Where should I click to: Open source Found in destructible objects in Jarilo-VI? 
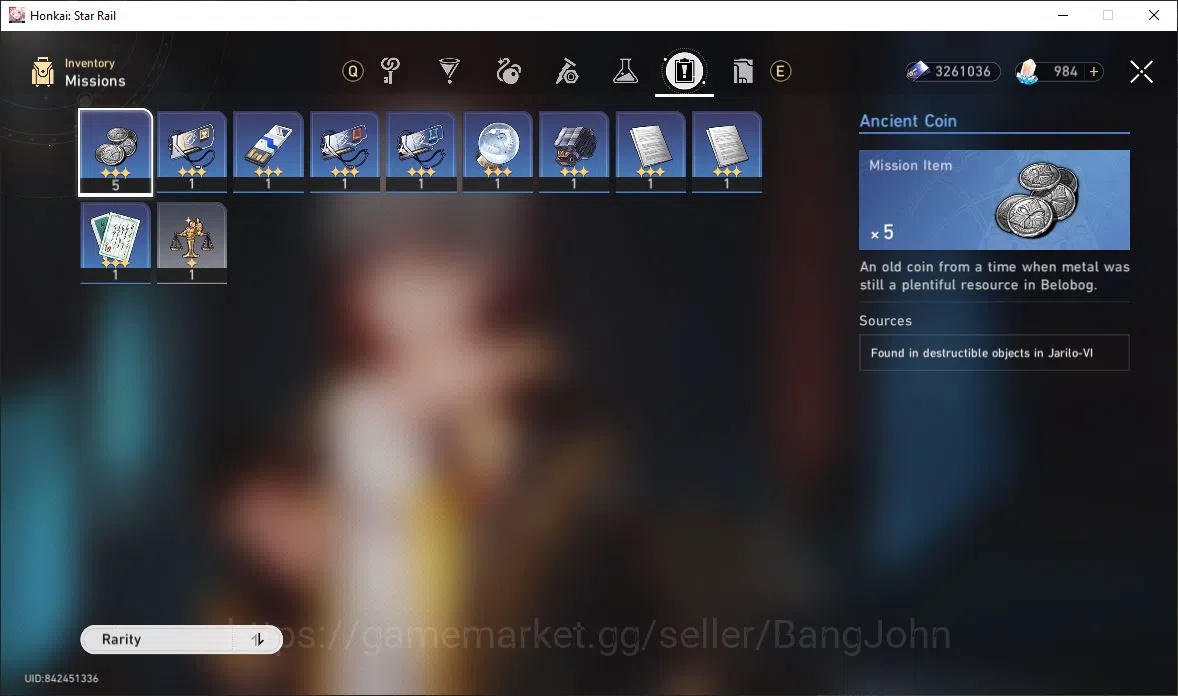point(994,353)
